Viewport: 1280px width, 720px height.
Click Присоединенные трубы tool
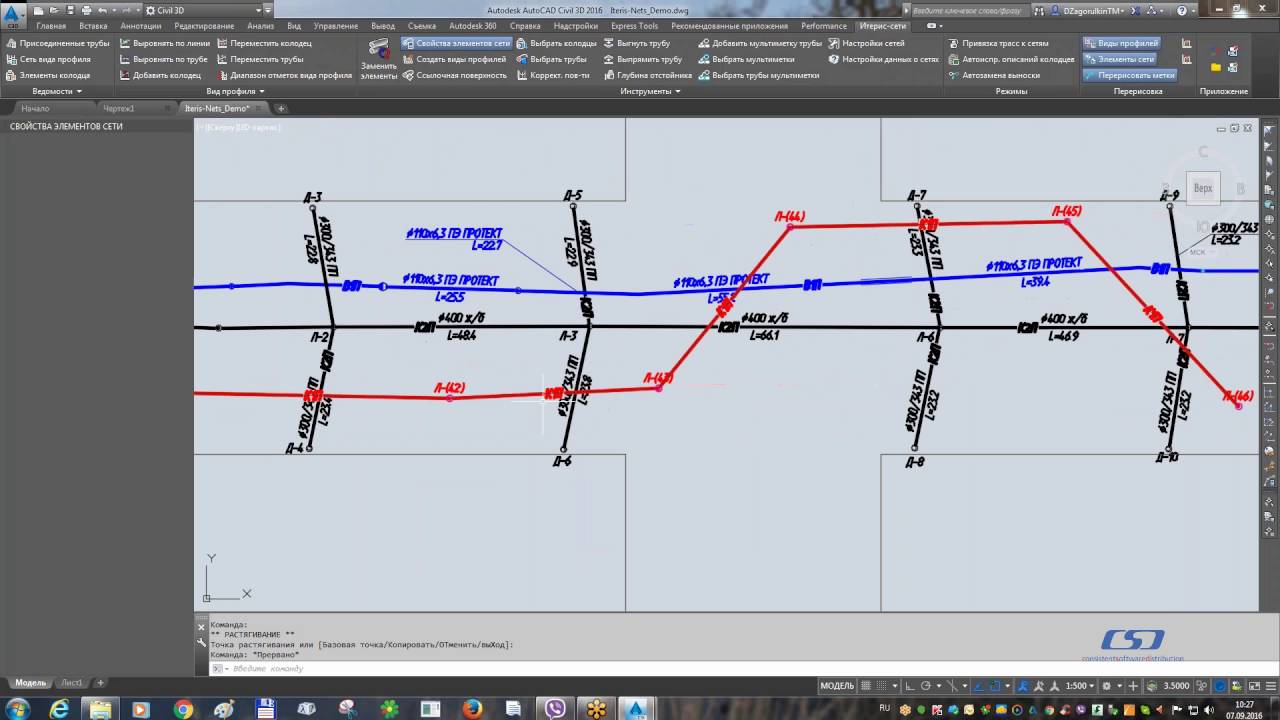pyautogui.click(x=57, y=43)
